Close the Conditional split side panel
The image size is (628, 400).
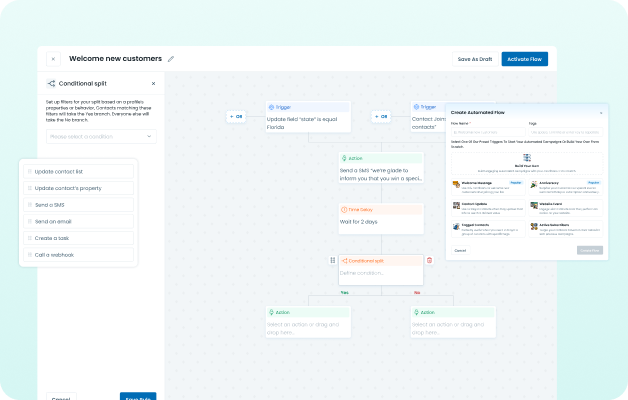pyautogui.click(x=153, y=84)
